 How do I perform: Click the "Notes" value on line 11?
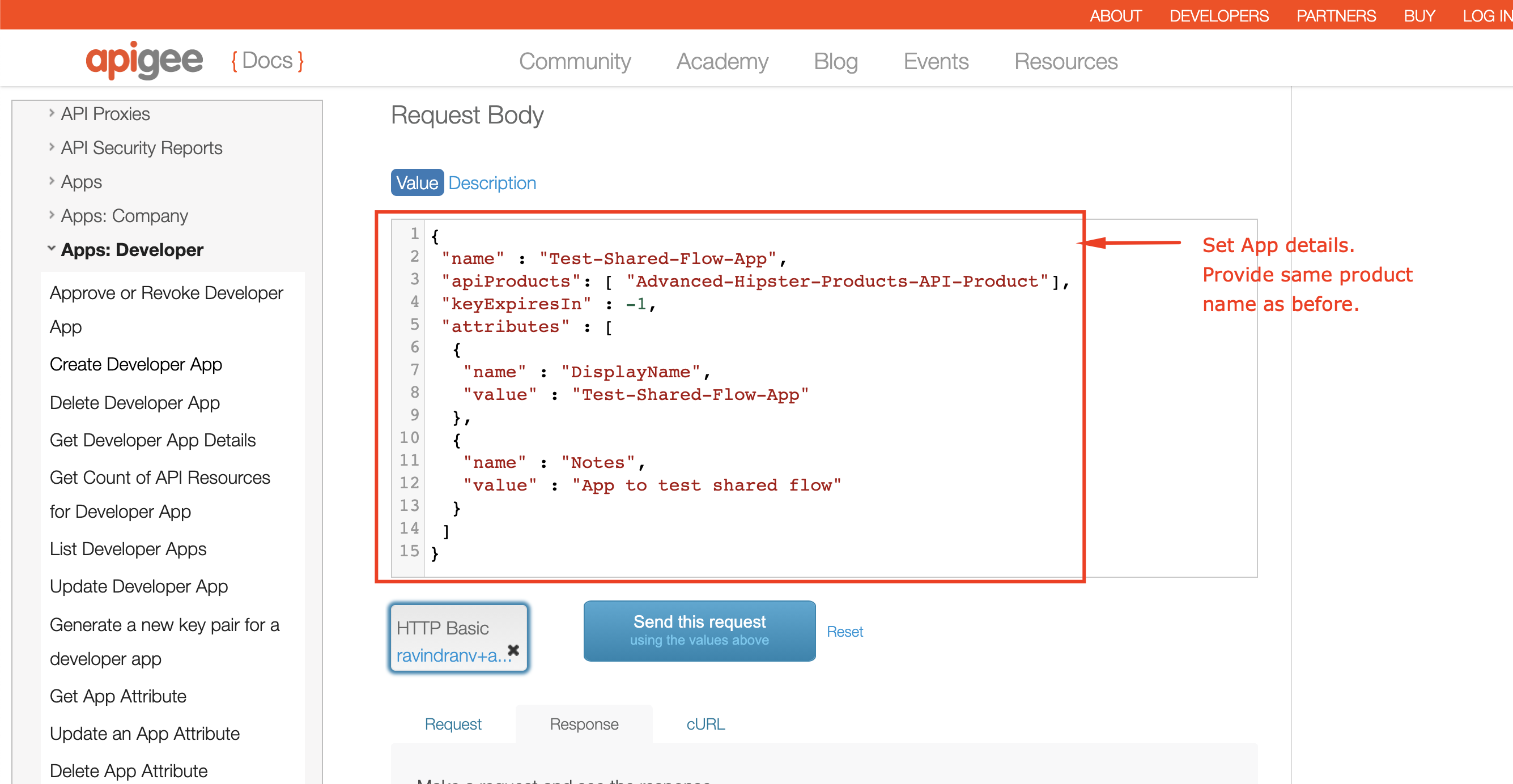(598, 463)
